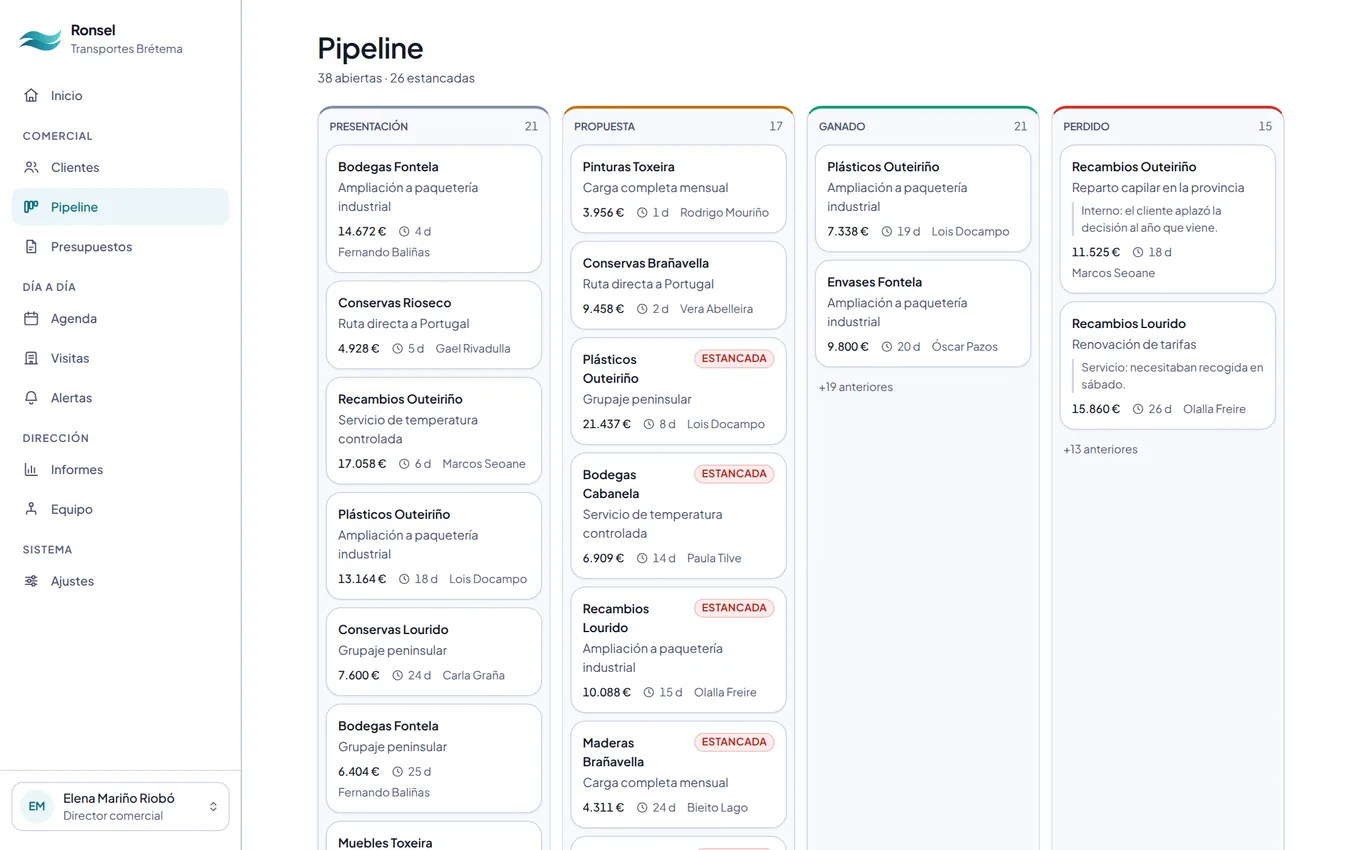Click the bar chart icon for Informes
The width and height of the screenshot is (1360, 850).
(x=32, y=470)
